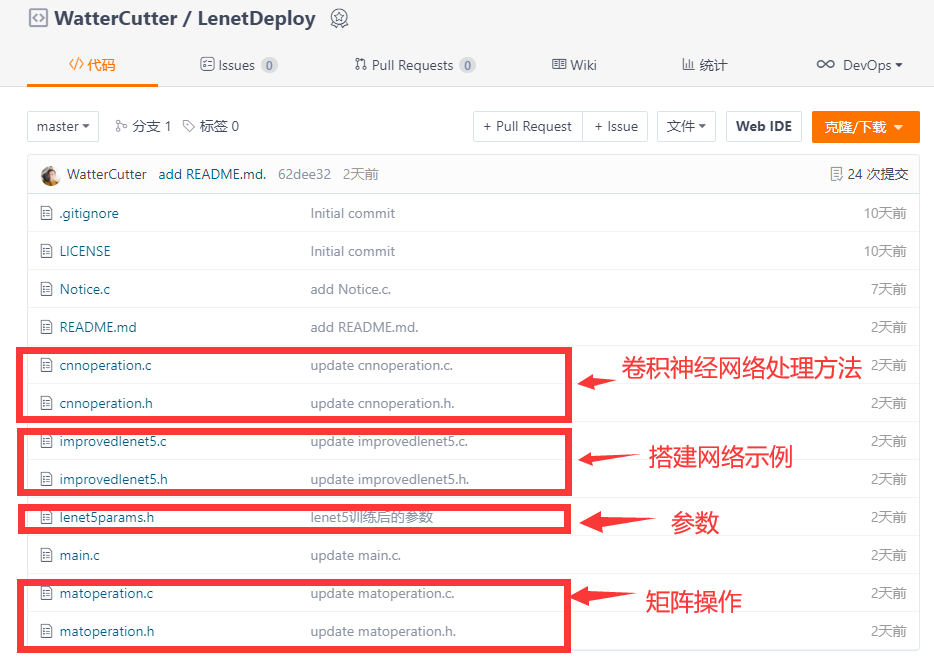
Task: Click the update main.c. commit message
Action: [x=356, y=555]
